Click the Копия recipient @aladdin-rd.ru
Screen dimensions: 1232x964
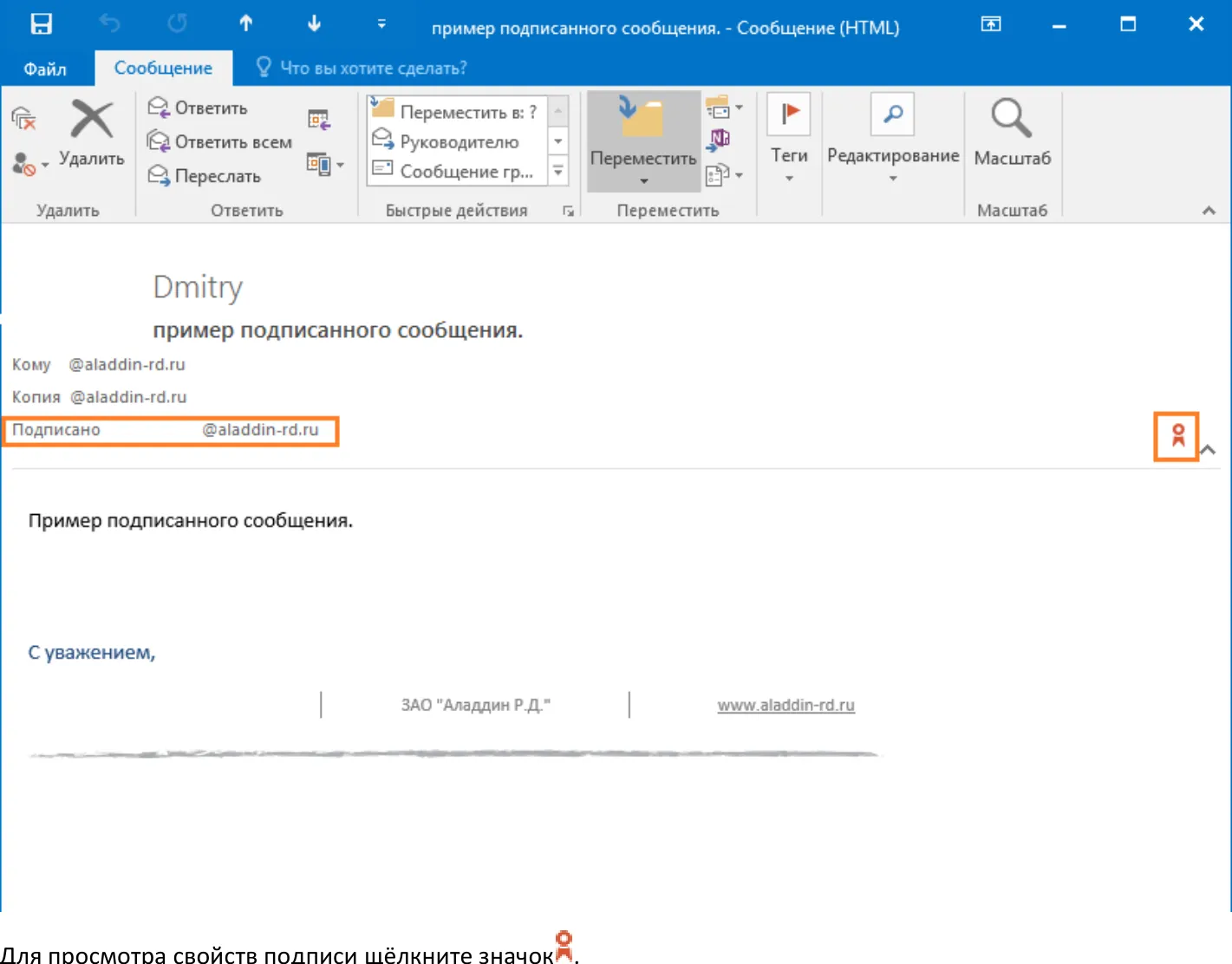coord(128,397)
